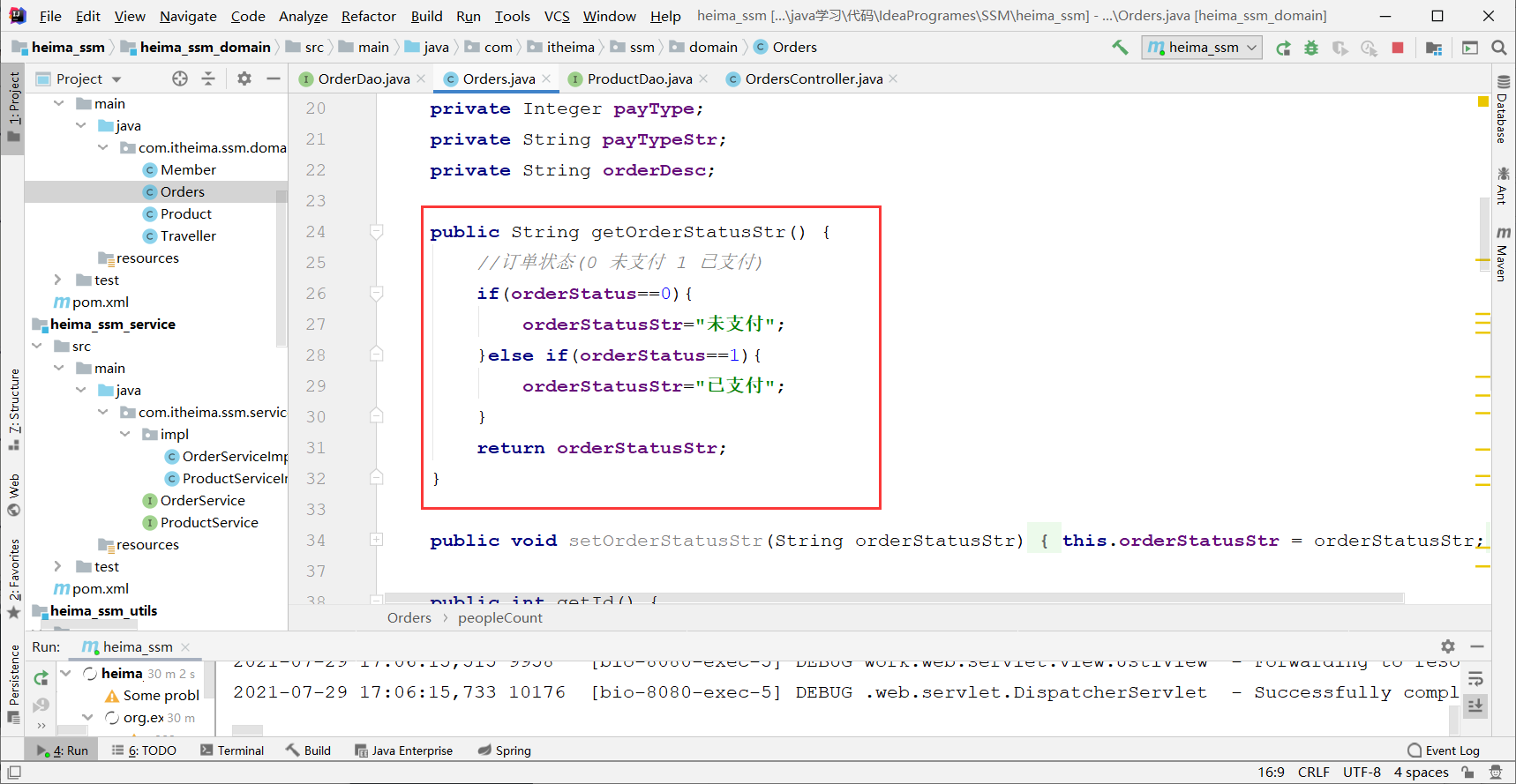The height and width of the screenshot is (784, 1516).
Task: Click the Rerun icon in Run panel
Action: (x=41, y=678)
